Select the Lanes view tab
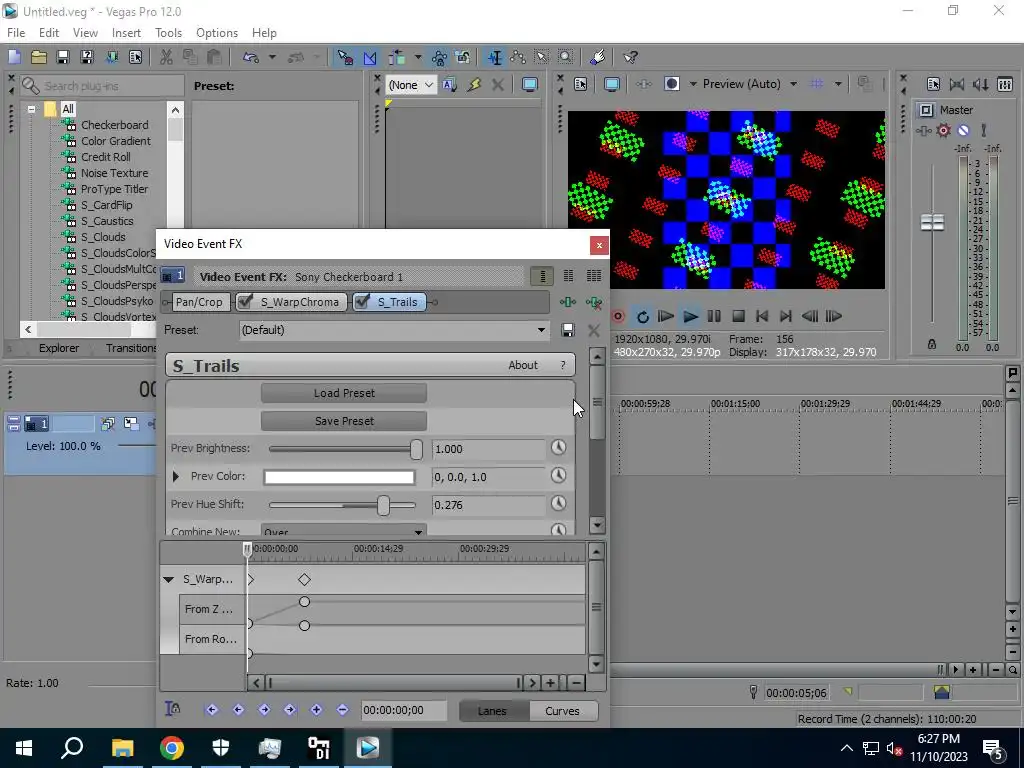 pyautogui.click(x=492, y=711)
